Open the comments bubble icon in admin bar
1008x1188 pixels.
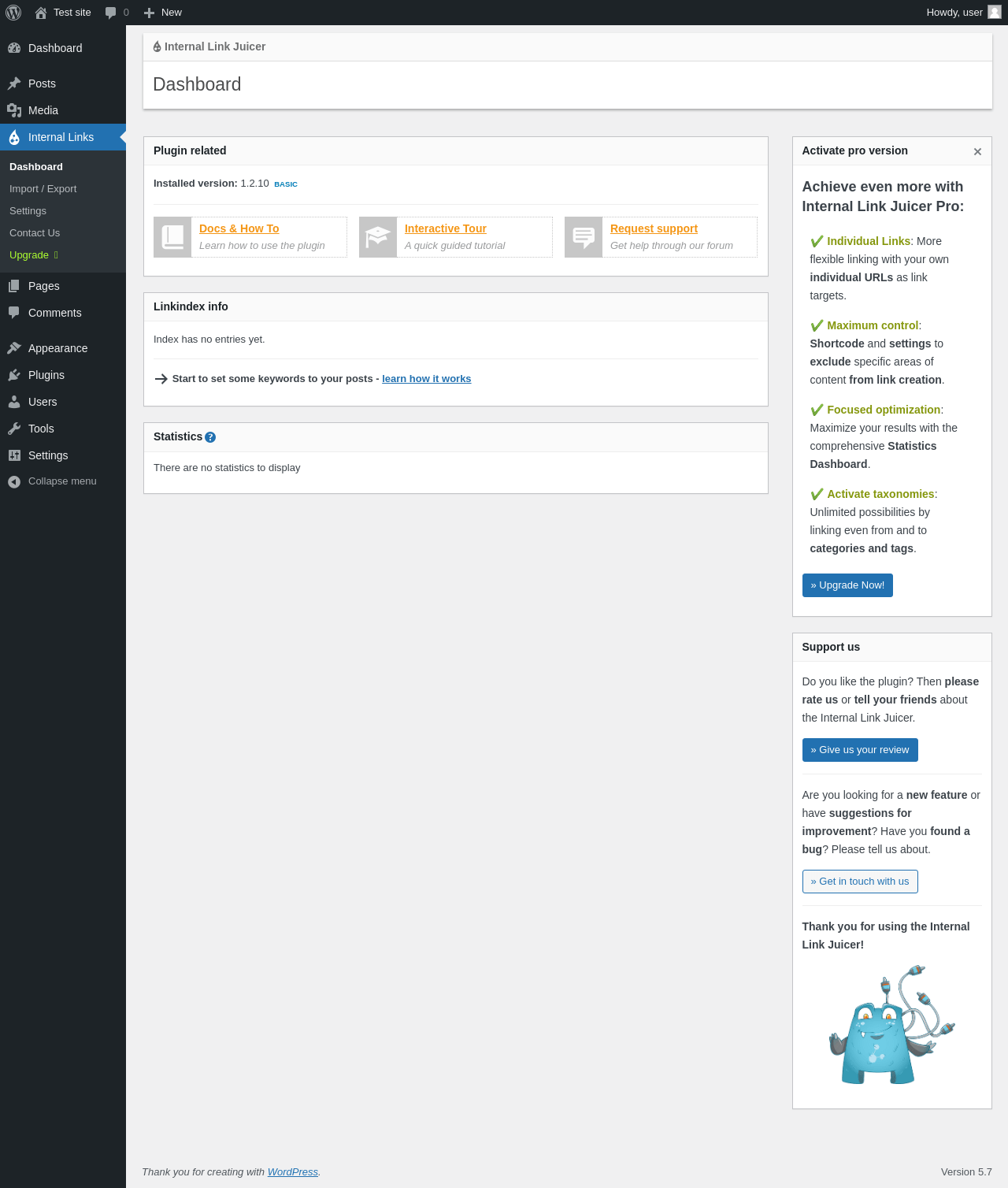111,13
